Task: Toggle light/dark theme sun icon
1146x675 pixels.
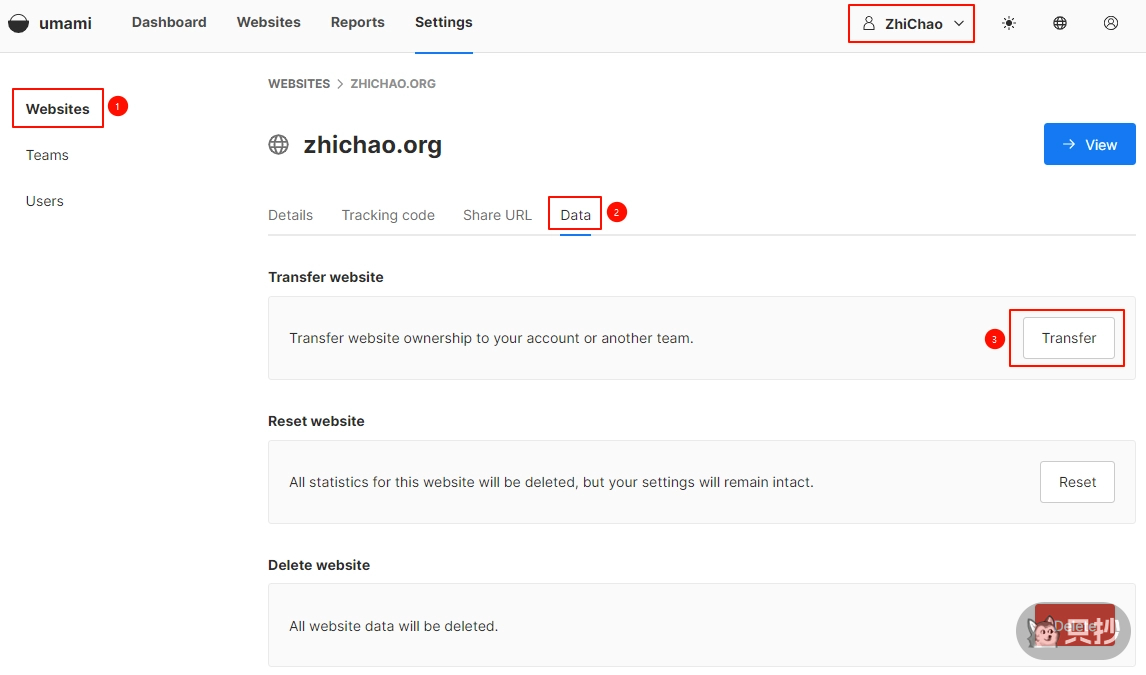Action: coord(1009,23)
